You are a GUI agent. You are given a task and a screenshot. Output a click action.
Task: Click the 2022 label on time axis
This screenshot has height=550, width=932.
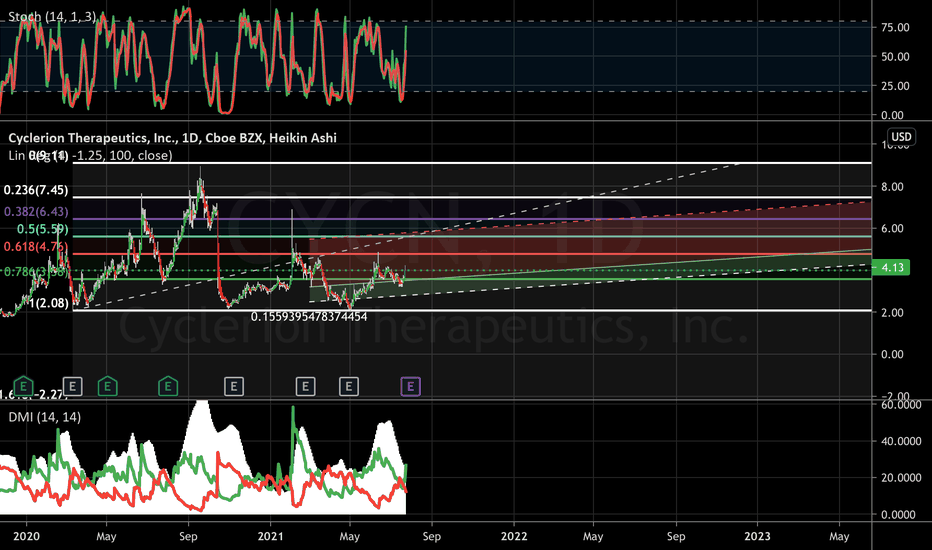[x=514, y=536]
